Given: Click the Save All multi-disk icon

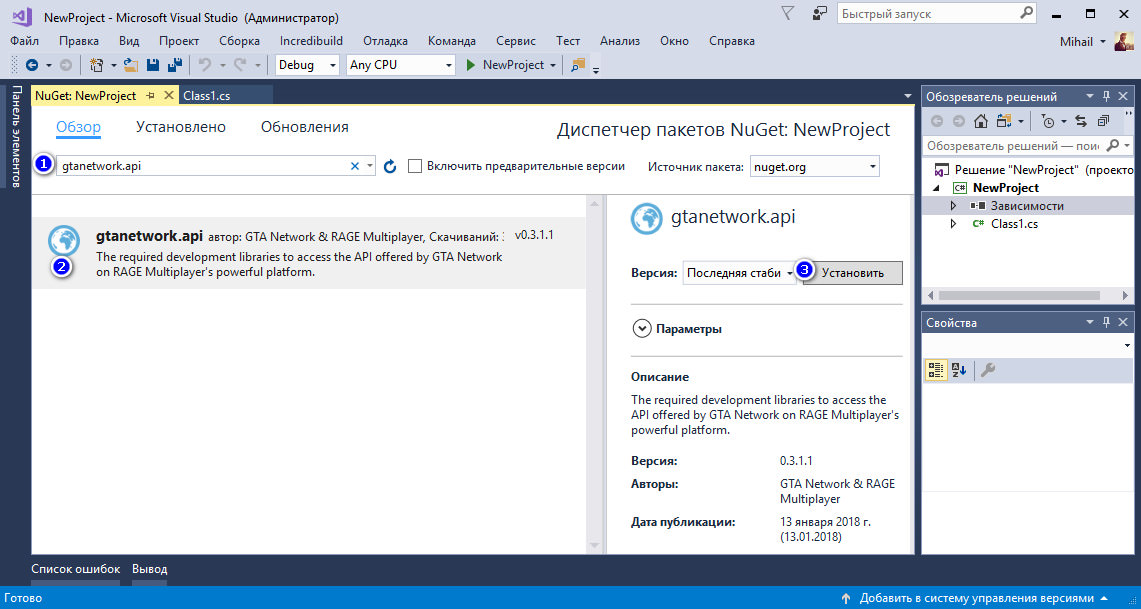Looking at the screenshot, I should 175,65.
